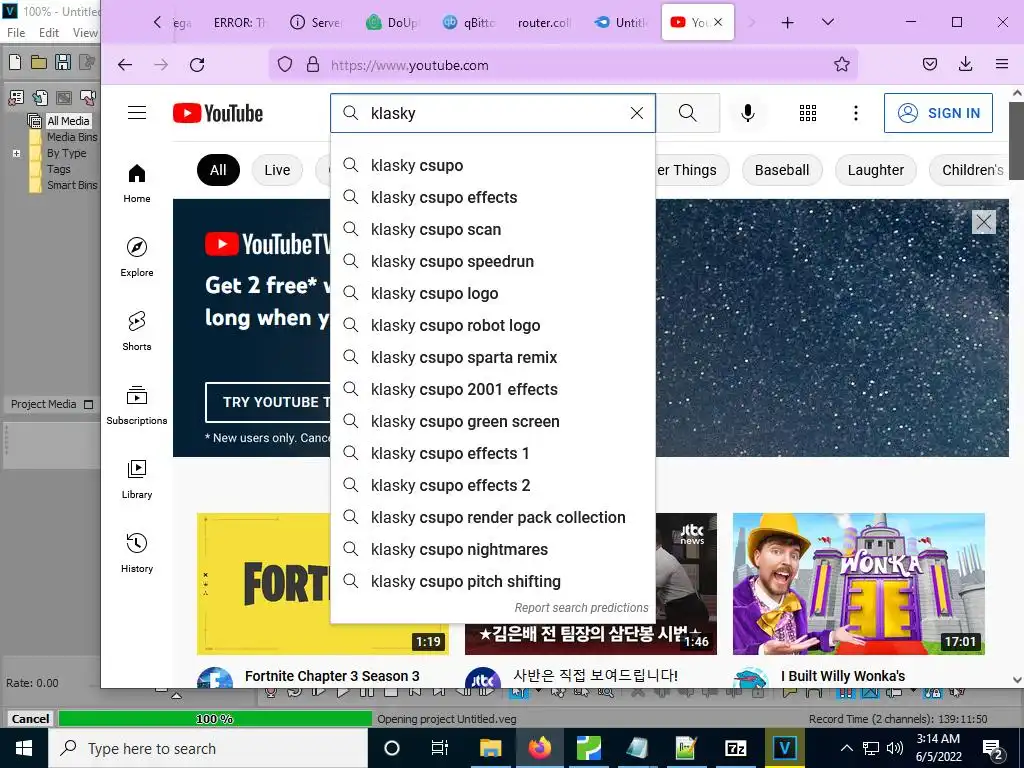Switch to the qBittorrent tab
Image resolution: width=1024 pixels, height=768 pixels.
pyautogui.click(x=469, y=22)
